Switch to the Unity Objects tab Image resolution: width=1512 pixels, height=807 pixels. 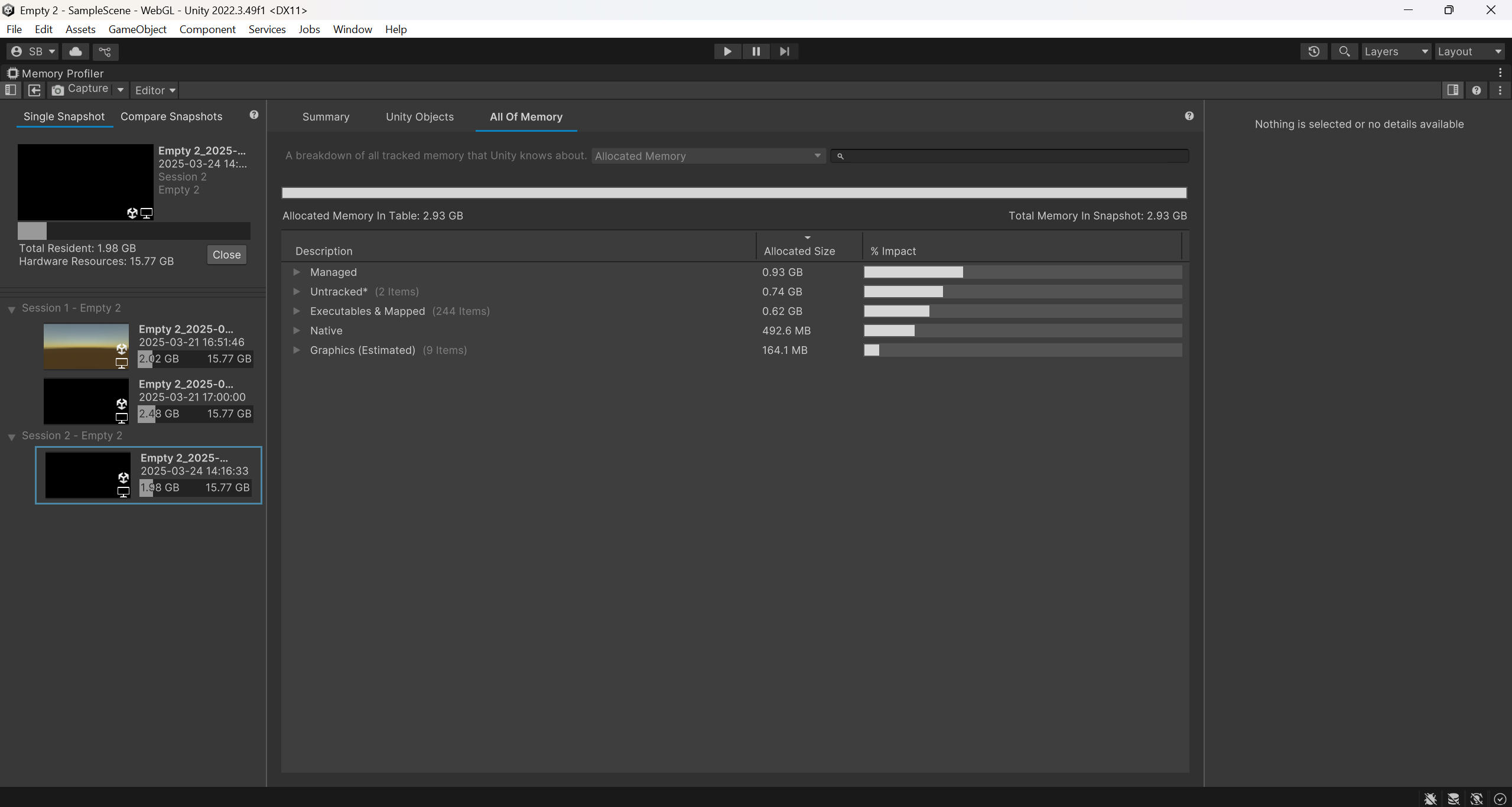tap(420, 117)
